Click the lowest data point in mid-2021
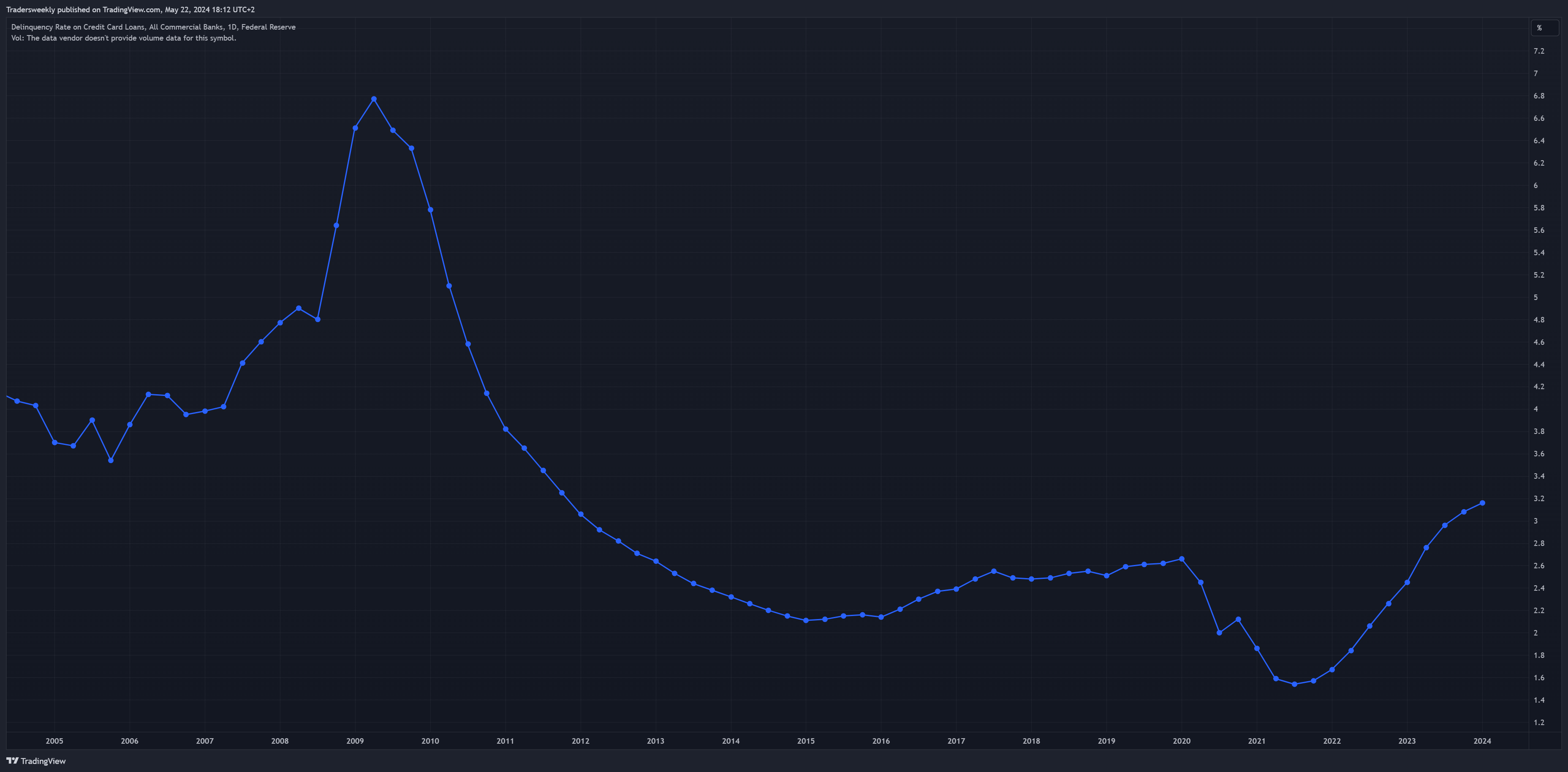Viewport: 1568px width, 772px height. pyautogui.click(x=1294, y=685)
